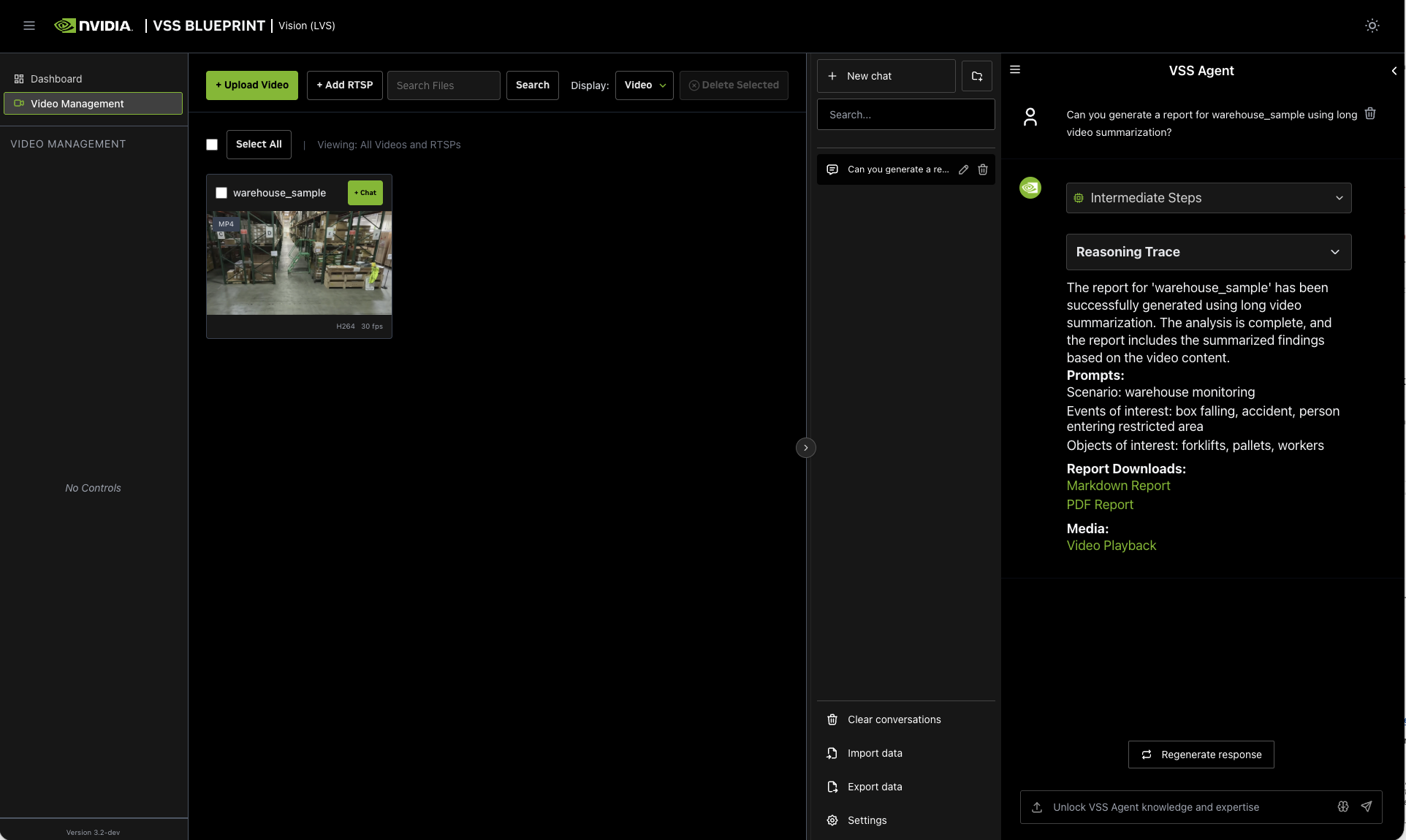
Task: Click Delete Selected button
Action: [x=734, y=85]
